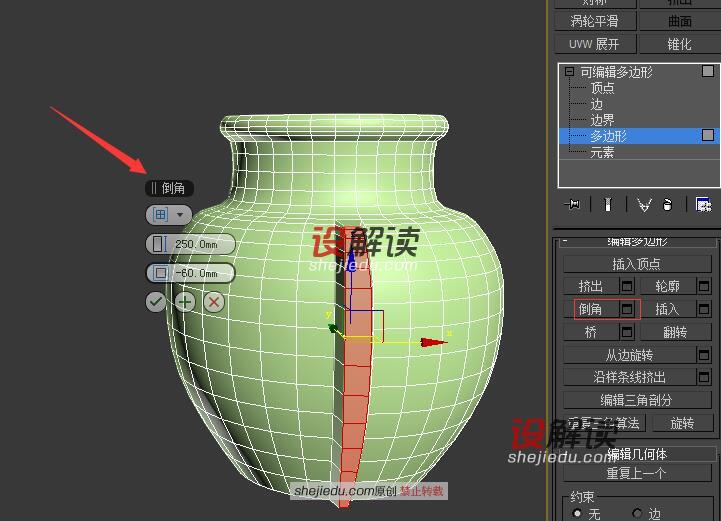Click the 倒角 button in panel
This screenshot has height=521, width=721.
(x=591, y=309)
